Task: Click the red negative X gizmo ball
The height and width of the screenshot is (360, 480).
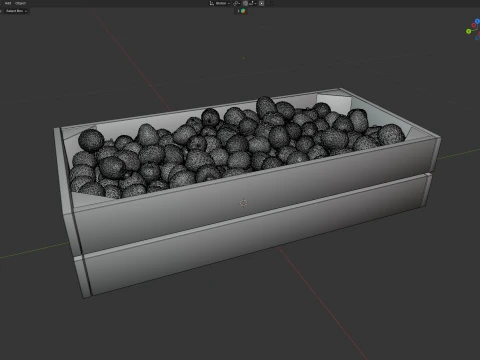Action: pos(474,26)
